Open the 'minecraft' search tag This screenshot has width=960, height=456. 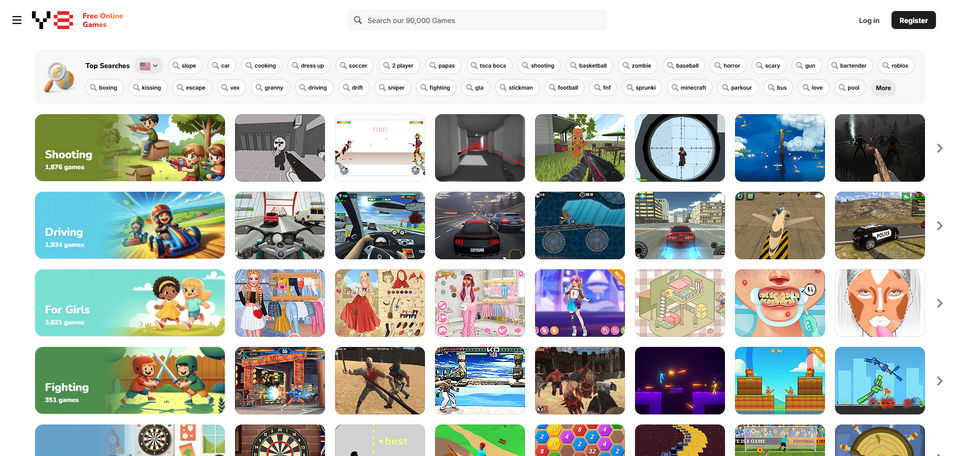[x=689, y=88]
